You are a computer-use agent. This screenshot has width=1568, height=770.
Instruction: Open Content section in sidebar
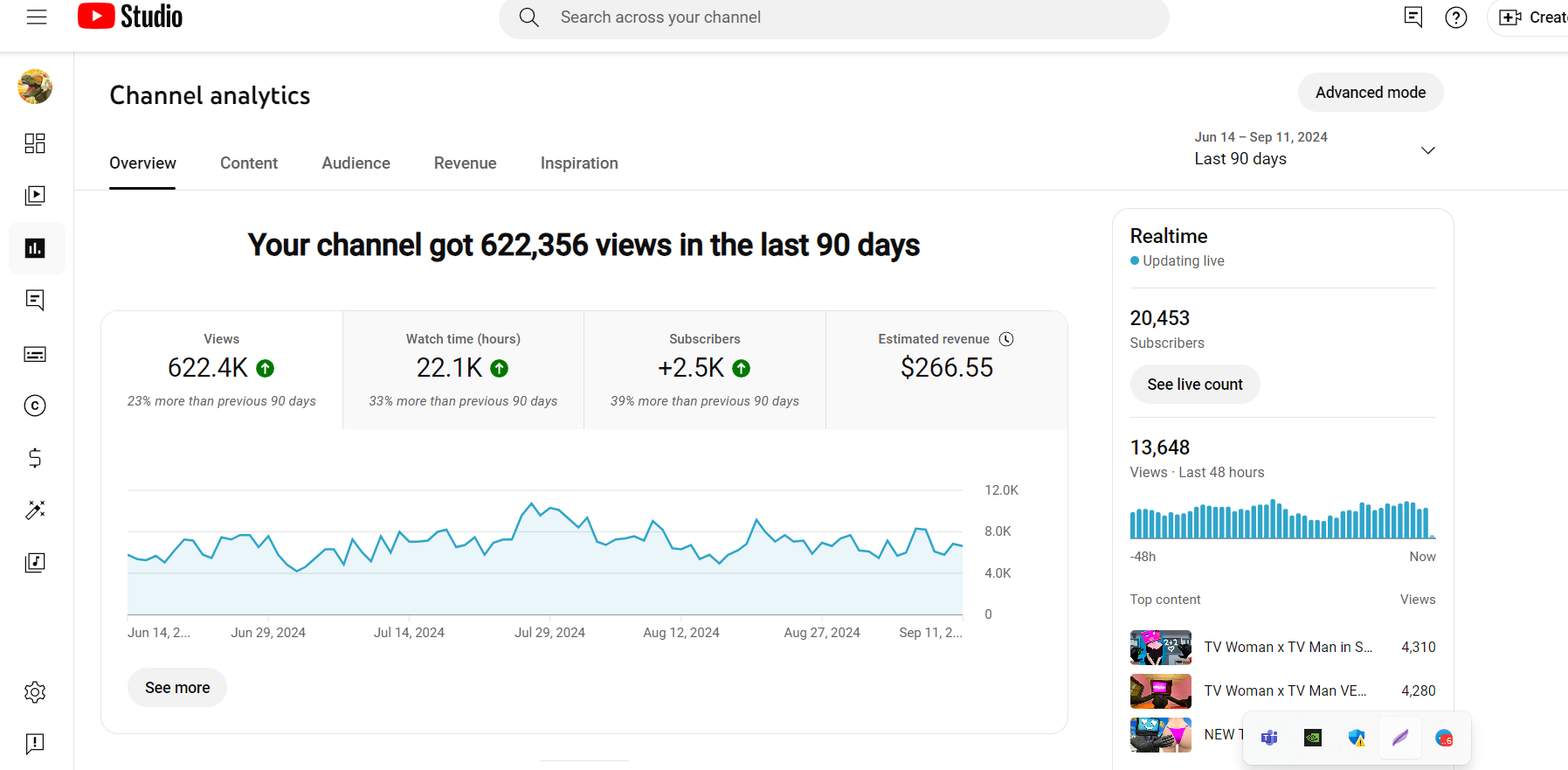(x=35, y=196)
